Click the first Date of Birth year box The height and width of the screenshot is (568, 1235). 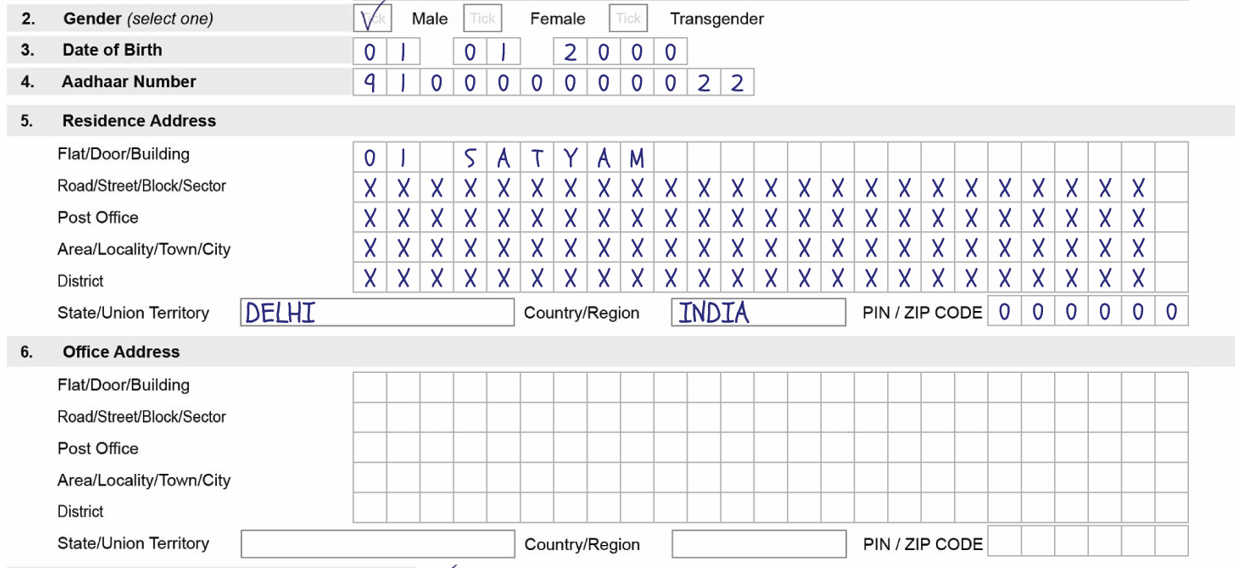pyautogui.click(x=570, y=51)
